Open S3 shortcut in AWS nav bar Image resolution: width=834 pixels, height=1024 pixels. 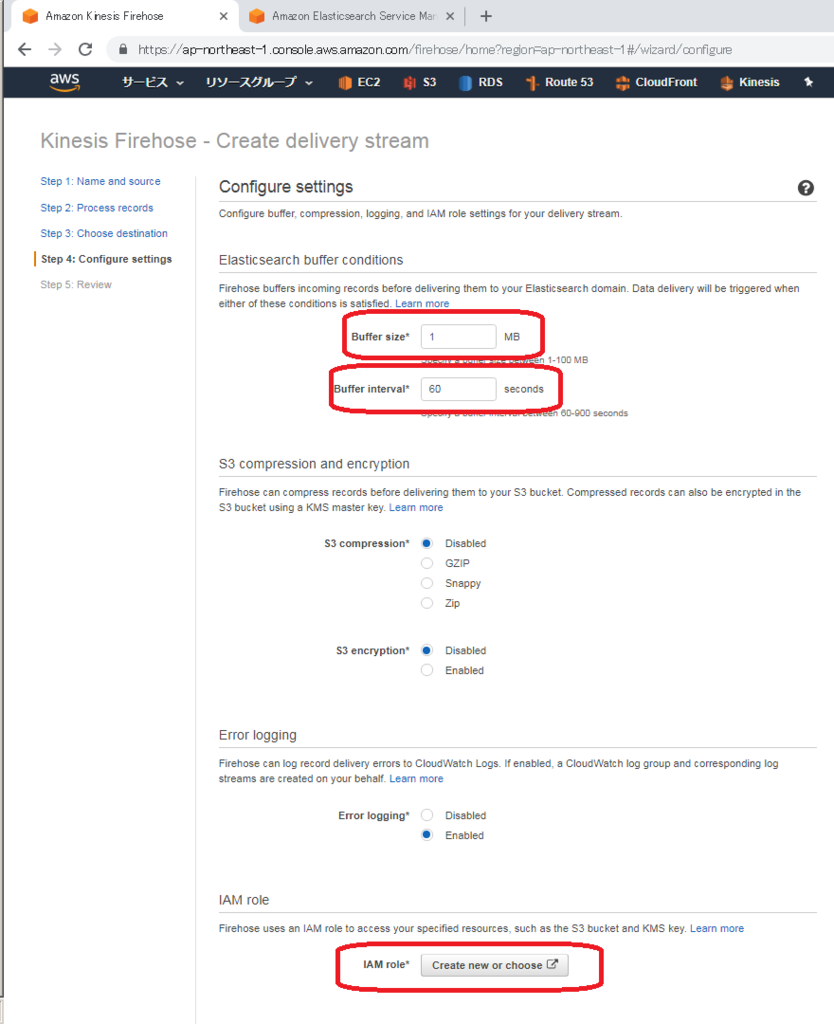[420, 82]
